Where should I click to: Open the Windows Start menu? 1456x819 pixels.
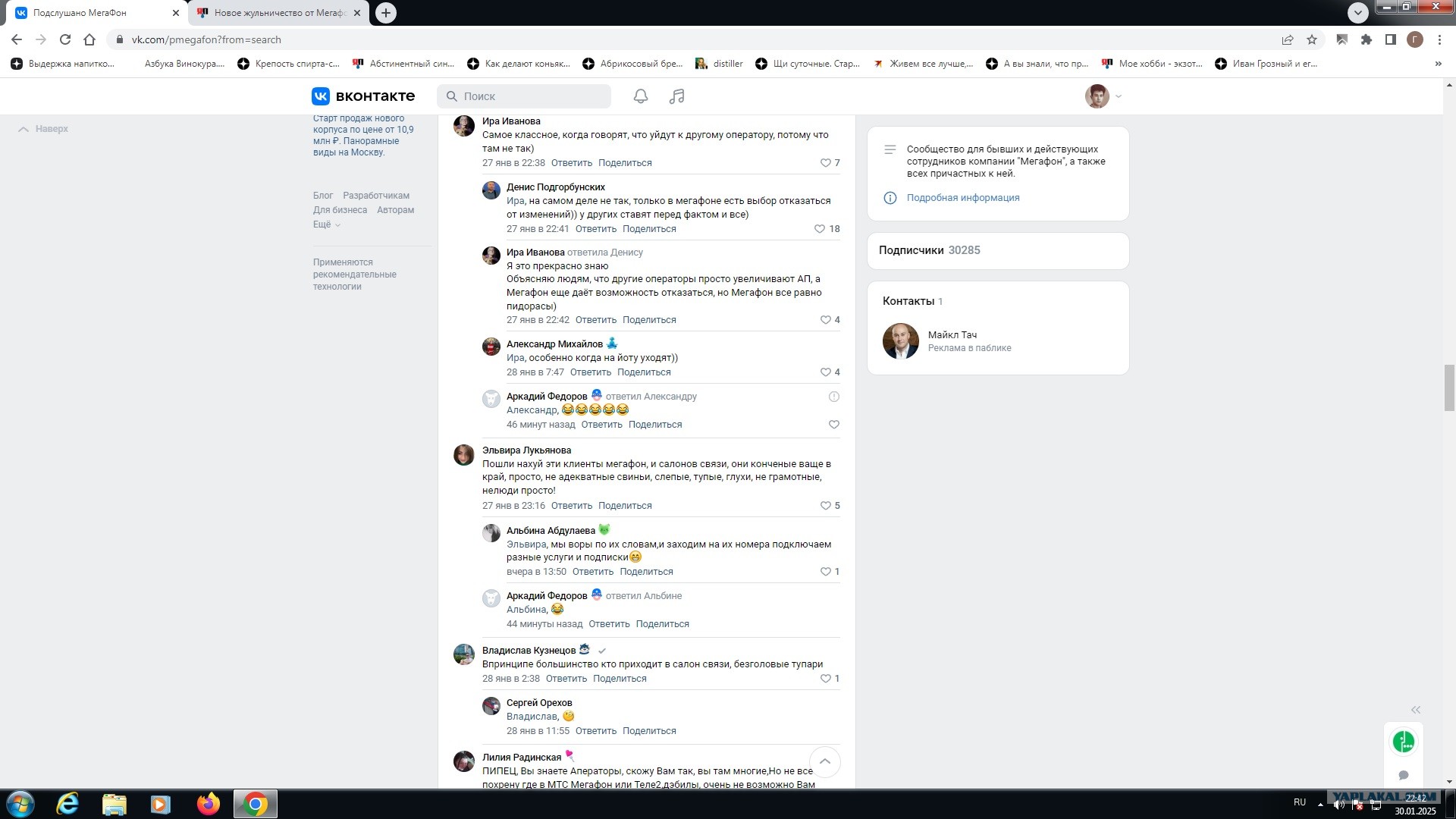20,804
